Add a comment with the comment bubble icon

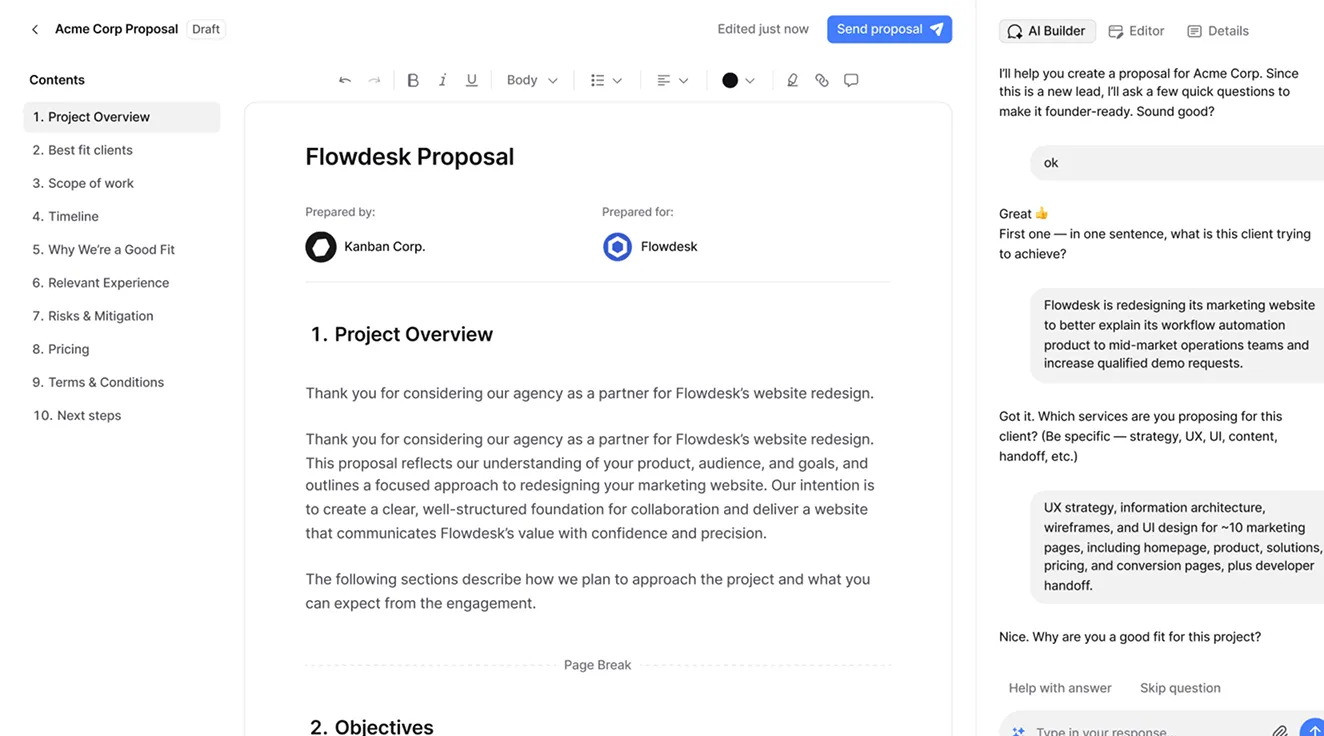[851, 79]
